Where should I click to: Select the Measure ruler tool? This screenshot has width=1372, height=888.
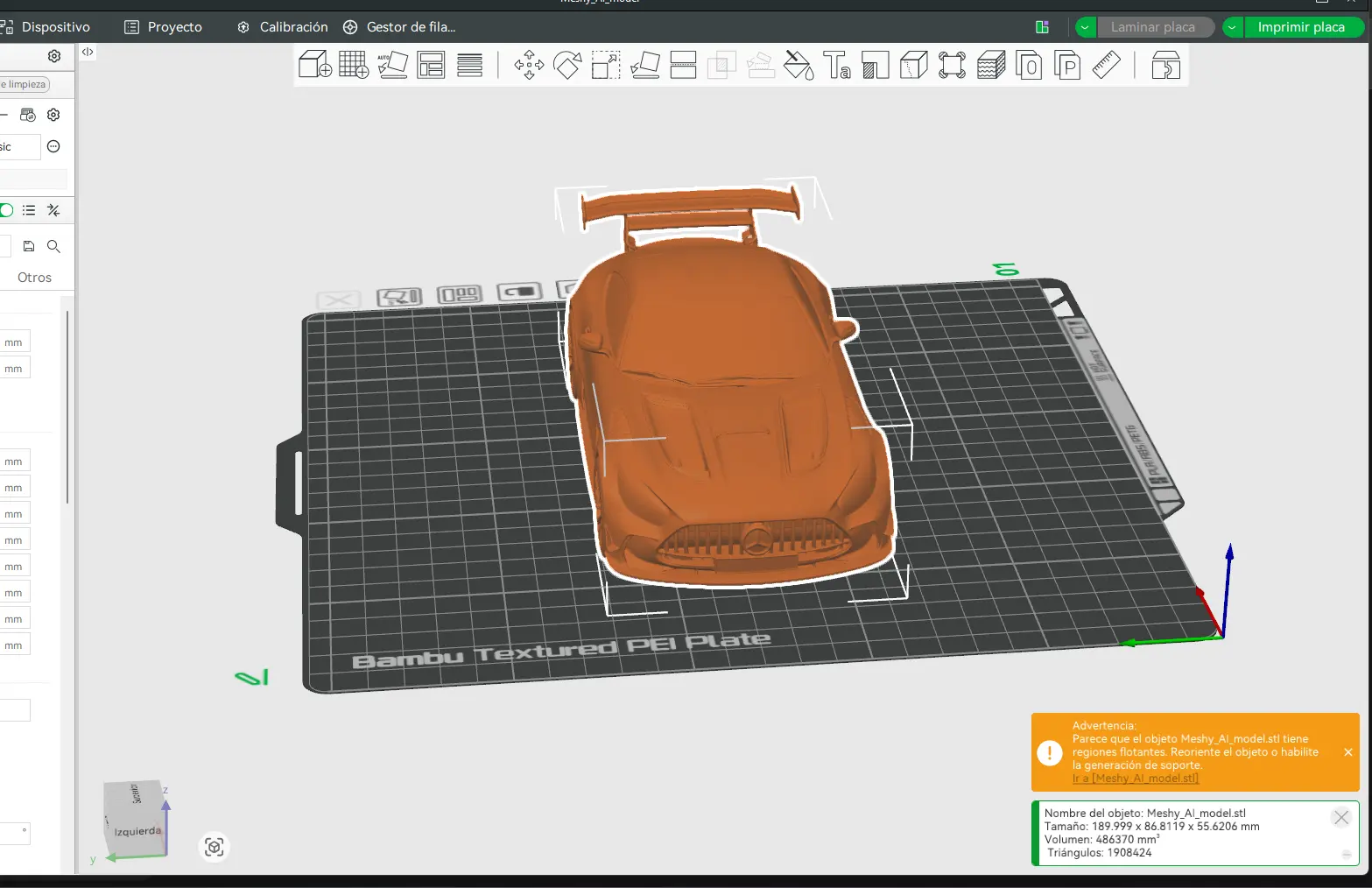click(1107, 65)
